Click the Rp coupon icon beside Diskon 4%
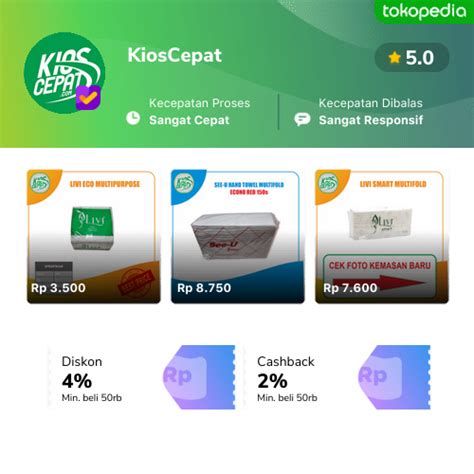This screenshot has width=474, height=474. coord(199,377)
